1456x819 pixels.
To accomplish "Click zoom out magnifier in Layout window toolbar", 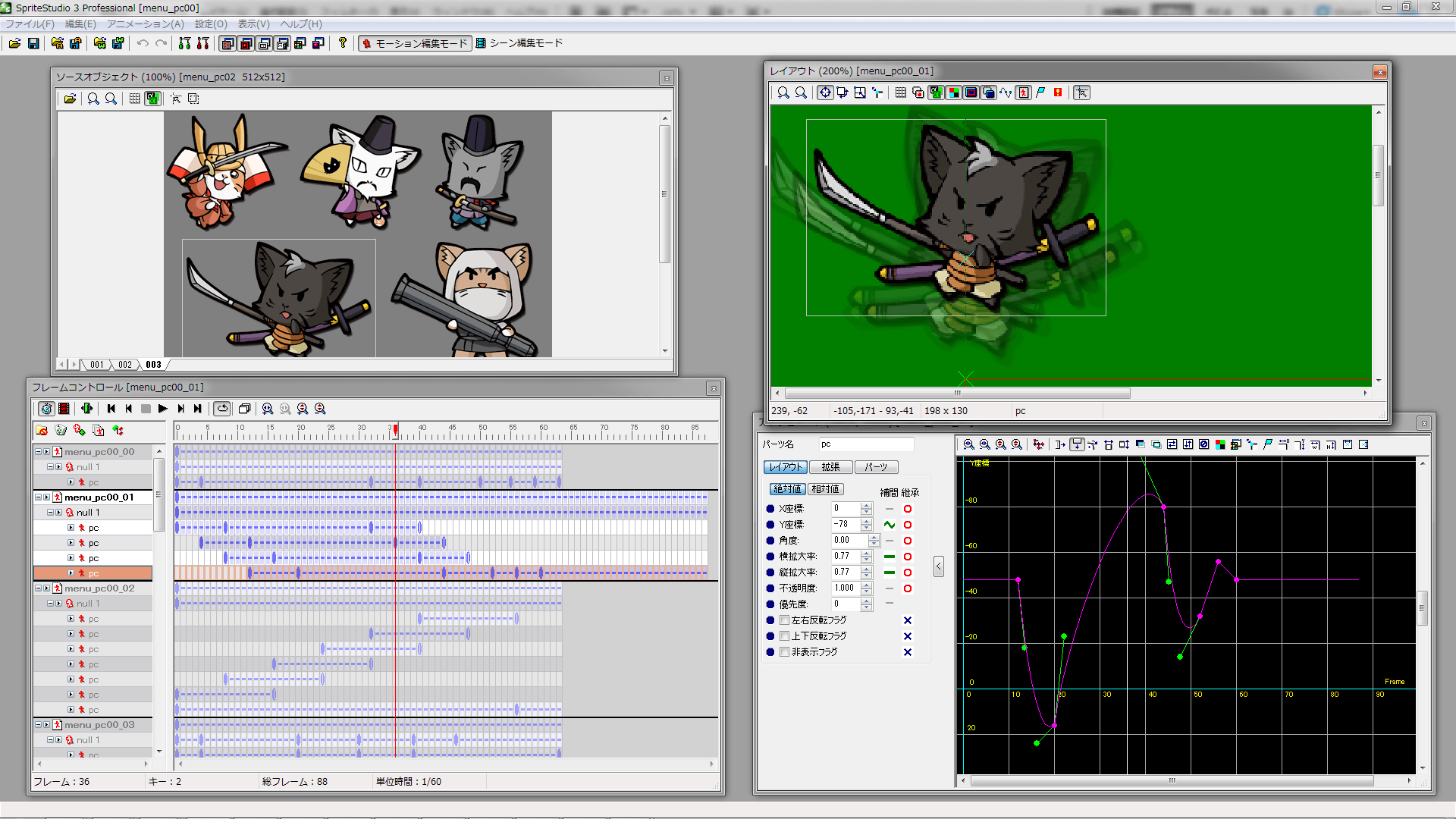I will [802, 93].
